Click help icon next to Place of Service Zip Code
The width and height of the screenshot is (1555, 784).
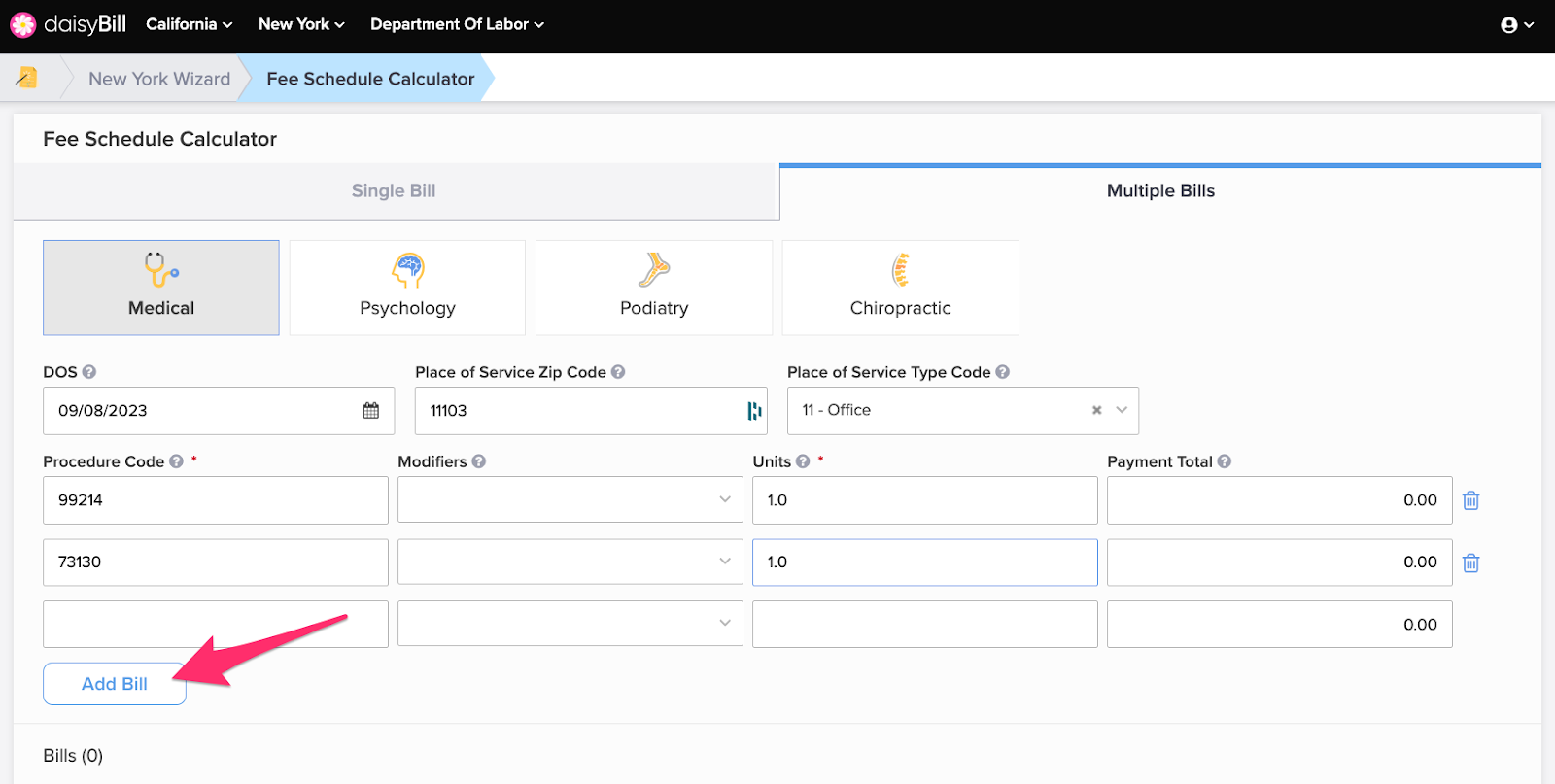(x=618, y=372)
